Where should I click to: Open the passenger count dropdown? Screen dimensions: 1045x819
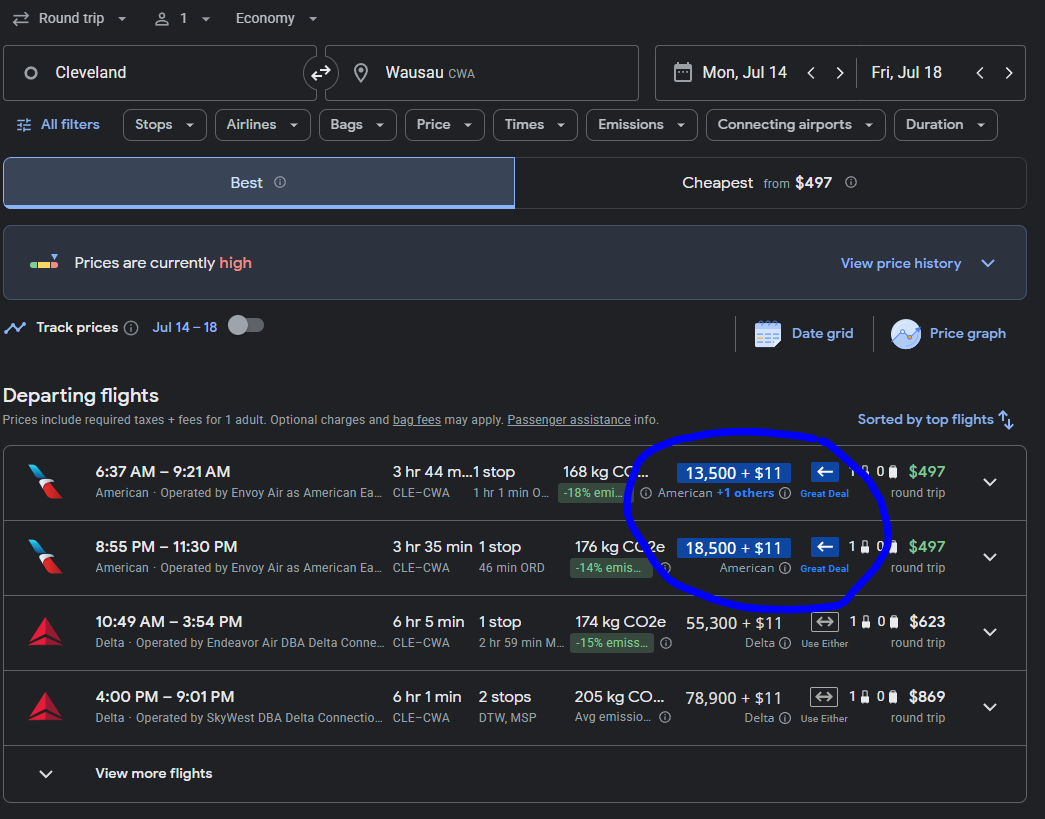tap(183, 19)
